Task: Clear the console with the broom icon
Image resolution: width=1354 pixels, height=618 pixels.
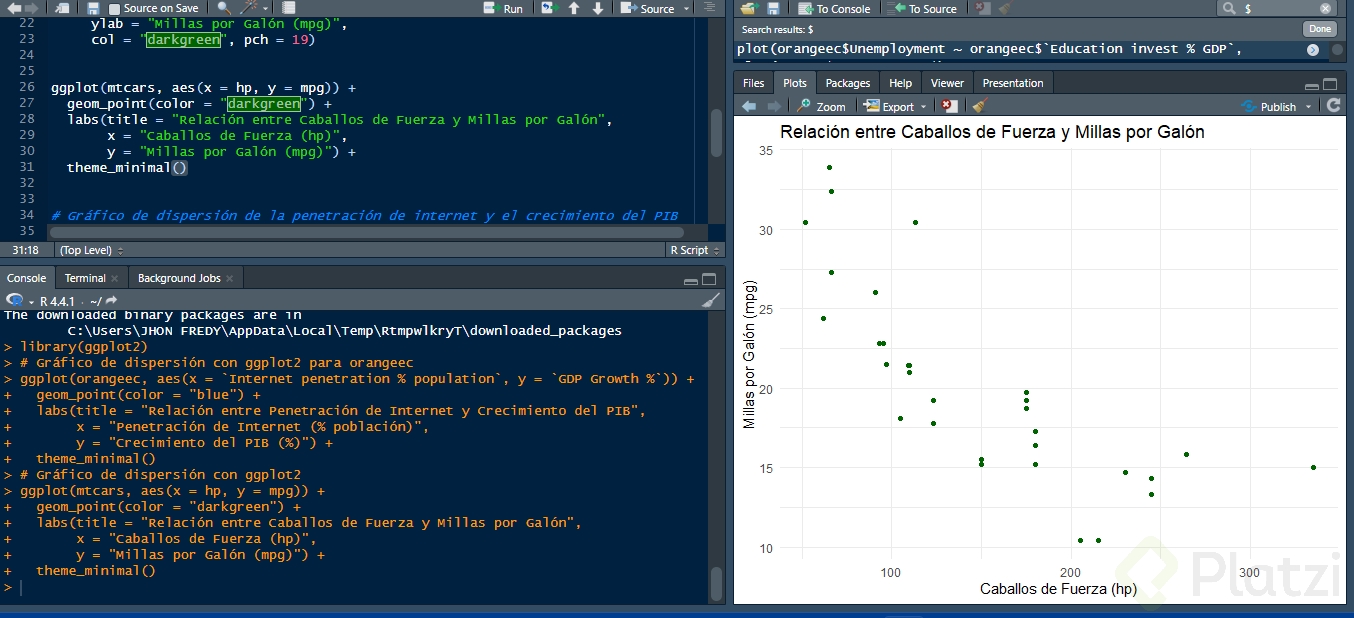Action: point(710,300)
